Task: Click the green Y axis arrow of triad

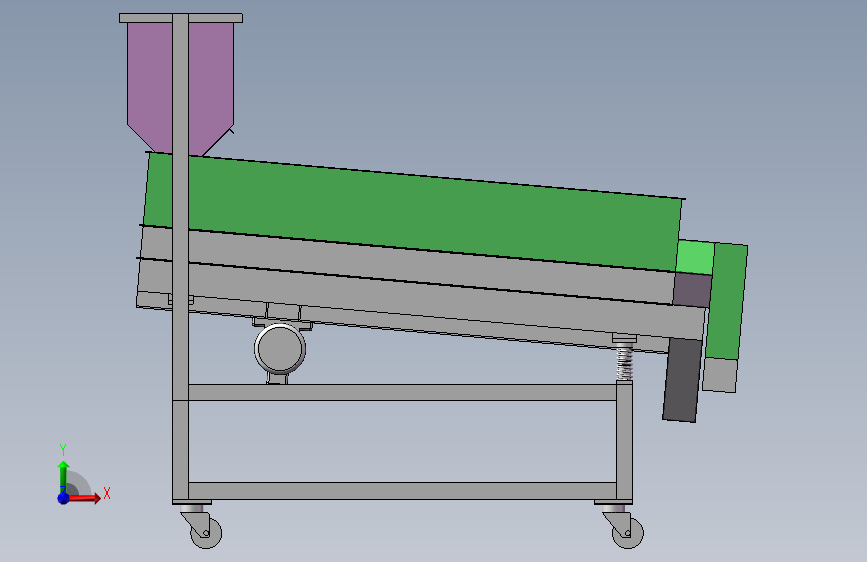Action: (x=63, y=477)
